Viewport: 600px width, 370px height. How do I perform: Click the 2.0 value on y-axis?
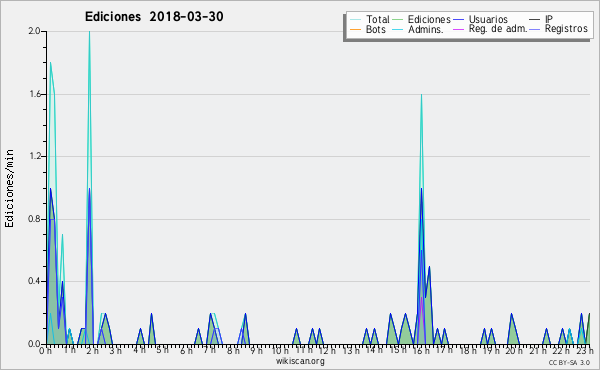34,31
